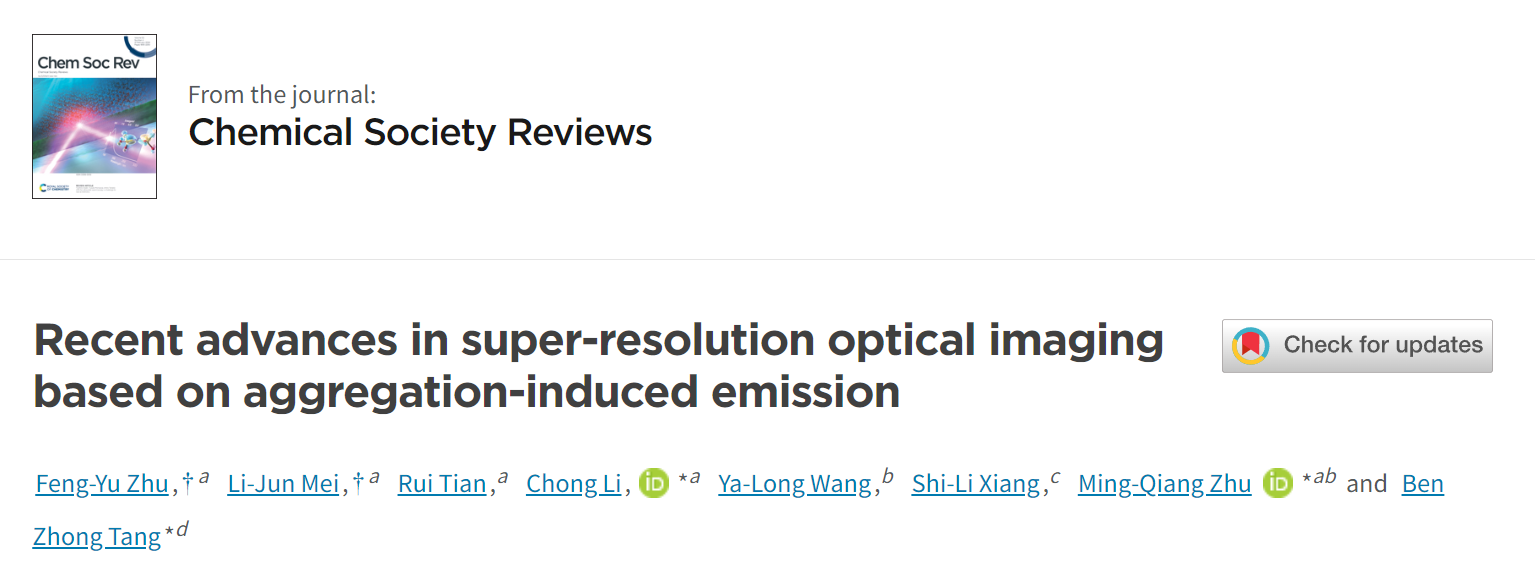Open the Chong Li author link

pyautogui.click(x=574, y=484)
